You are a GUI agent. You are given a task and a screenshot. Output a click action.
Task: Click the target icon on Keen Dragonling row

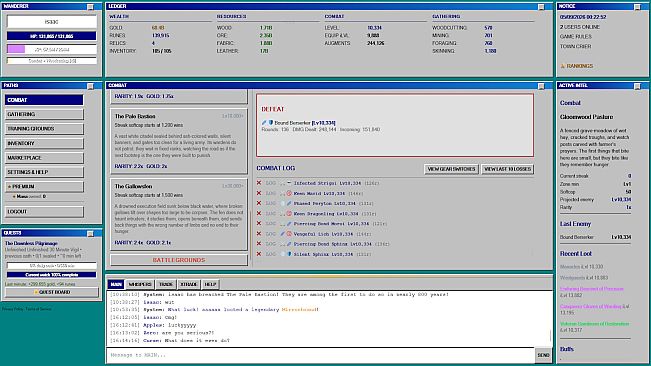[289, 214]
